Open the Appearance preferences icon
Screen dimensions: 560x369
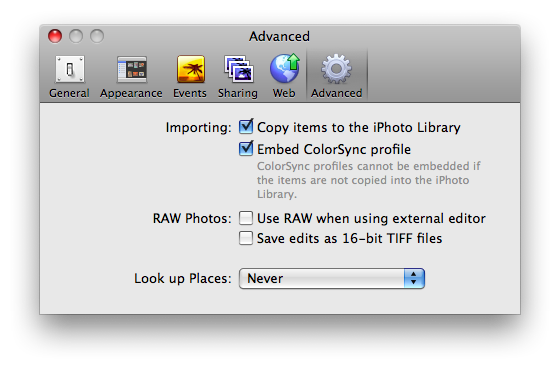point(132,69)
